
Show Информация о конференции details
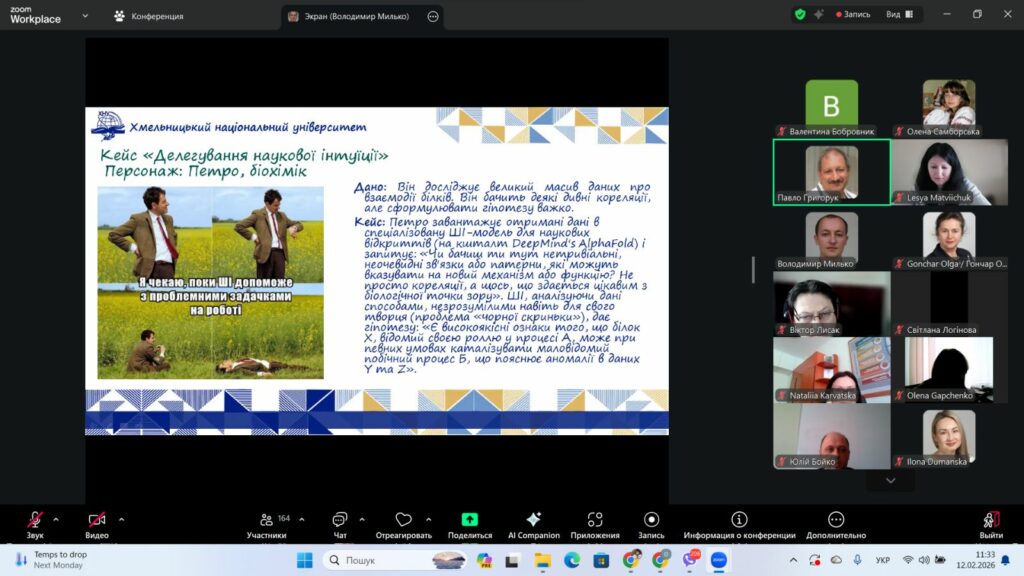coord(739,525)
